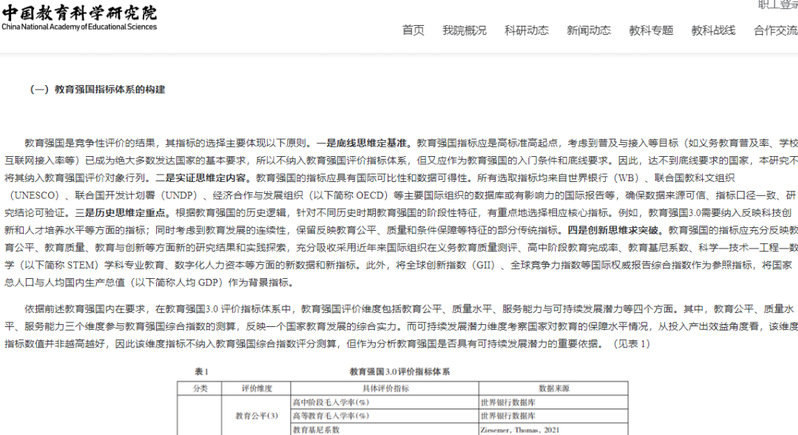Click the 中国教育科学研究院 site logo
Image resolution: width=798 pixels, height=435 pixels.
click(79, 18)
